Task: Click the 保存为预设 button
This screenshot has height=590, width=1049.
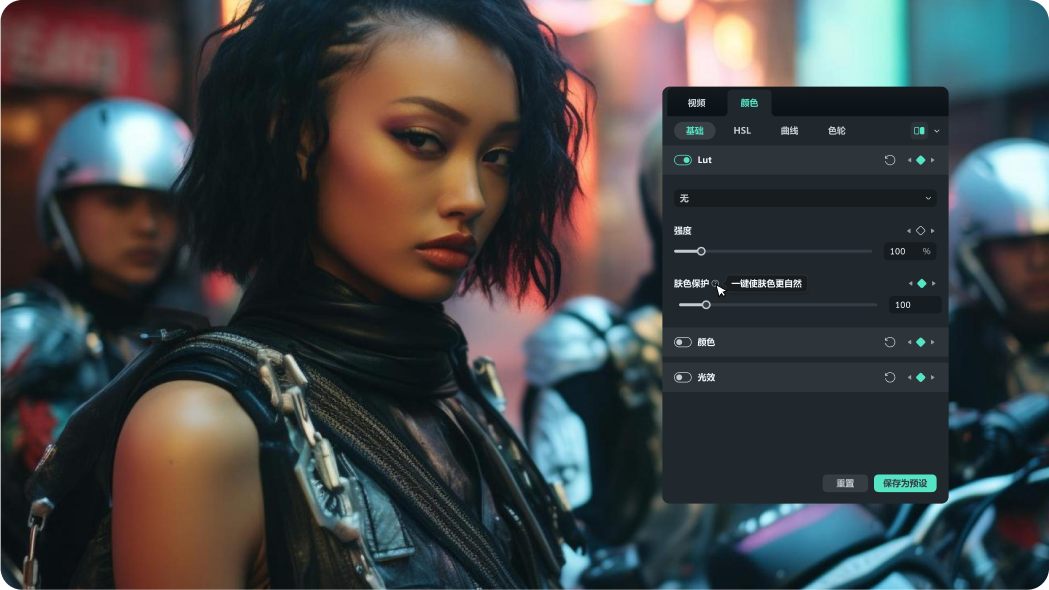Action: tap(905, 483)
